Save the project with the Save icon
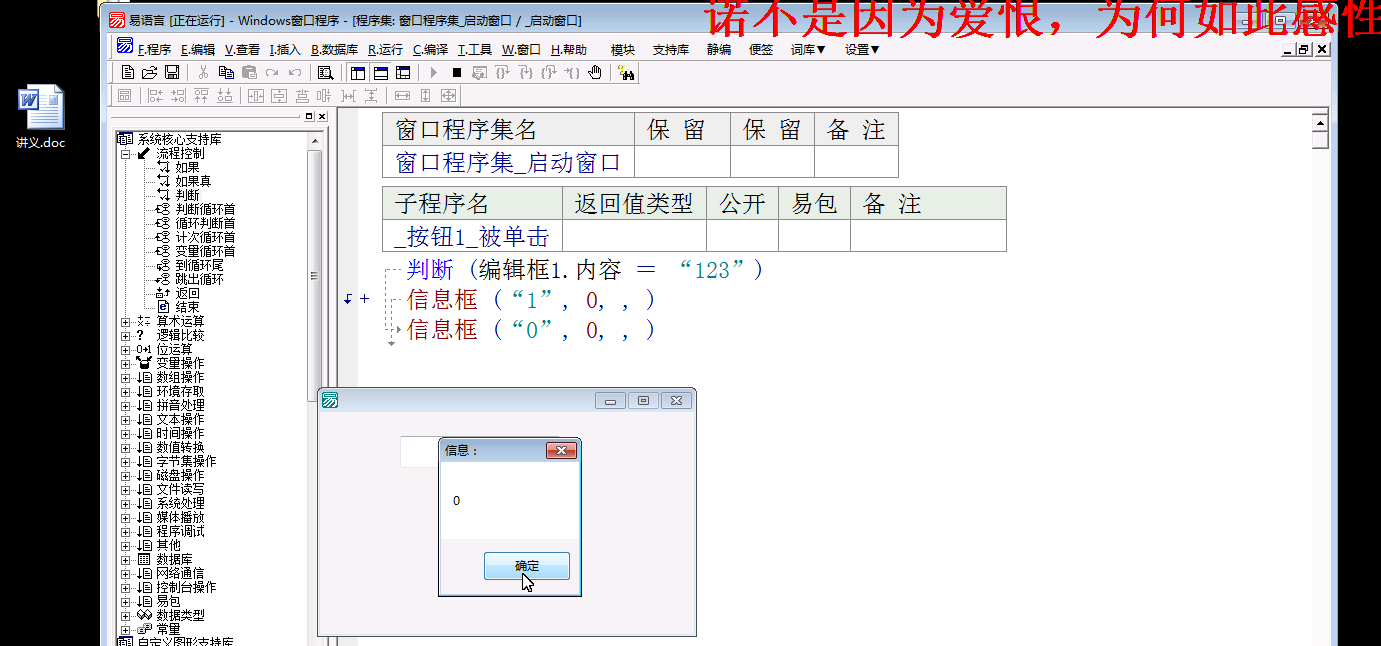The height and width of the screenshot is (646, 1381). click(172, 72)
